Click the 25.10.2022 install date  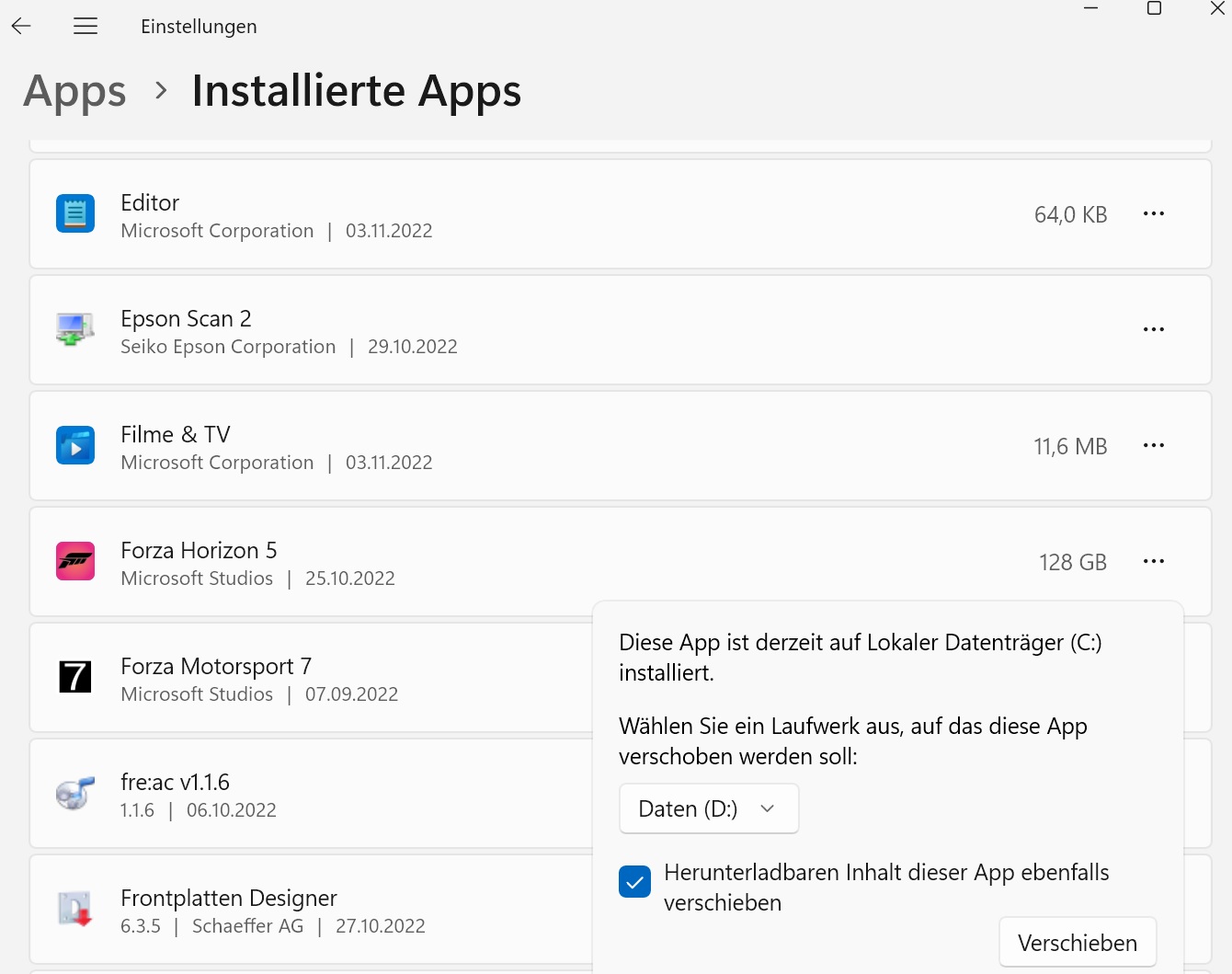(x=350, y=579)
